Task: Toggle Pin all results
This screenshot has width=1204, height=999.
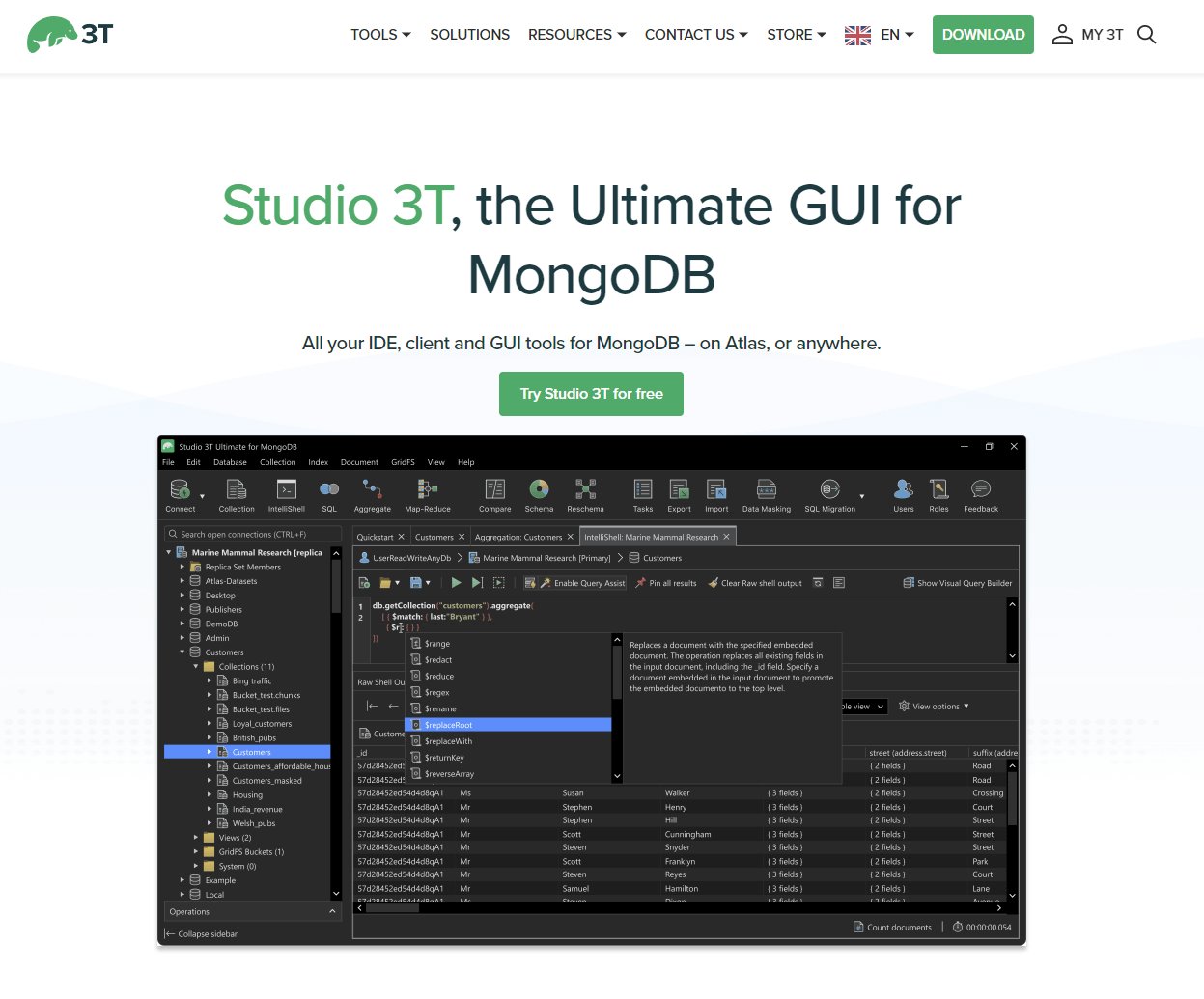Action: coord(666,583)
